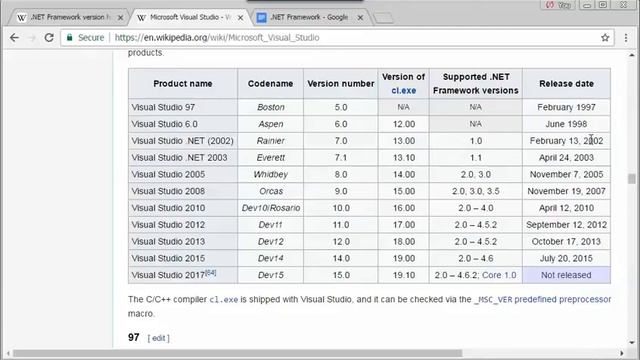Click Orcas codename cell
This screenshot has height=360, width=640.
click(270, 191)
